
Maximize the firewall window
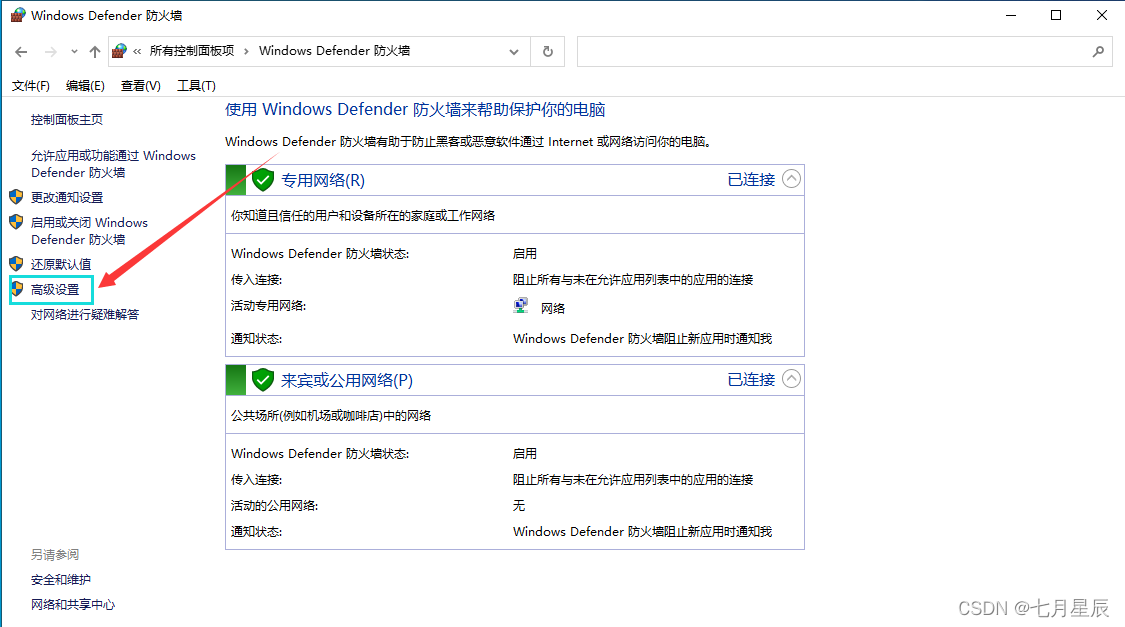[1056, 15]
